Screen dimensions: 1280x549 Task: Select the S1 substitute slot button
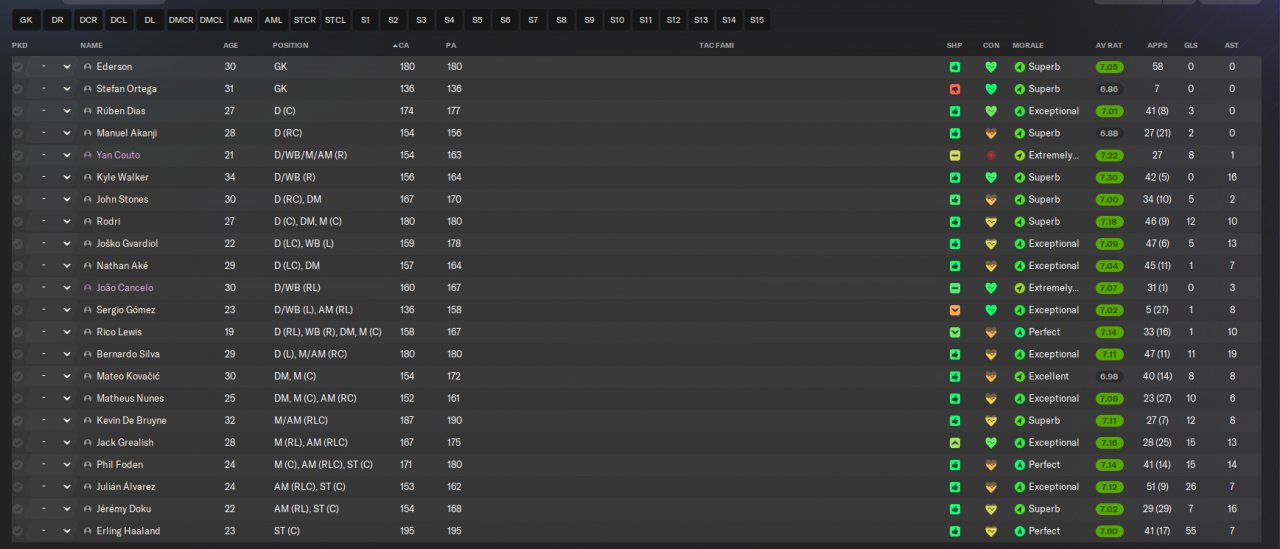365,20
